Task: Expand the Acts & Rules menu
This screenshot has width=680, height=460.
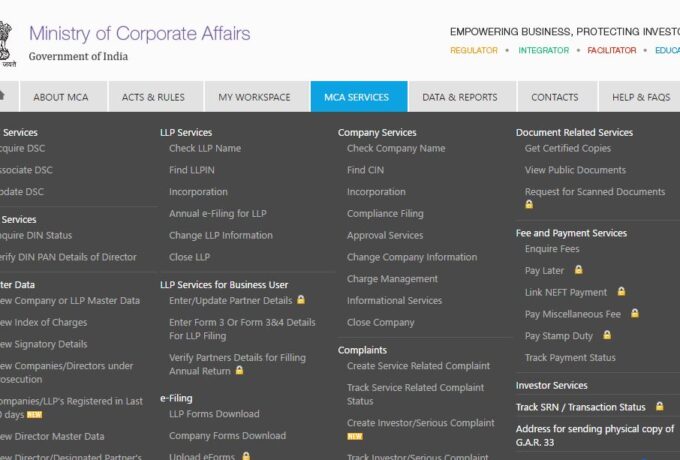Action: pyautogui.click(x=153, y=97)
